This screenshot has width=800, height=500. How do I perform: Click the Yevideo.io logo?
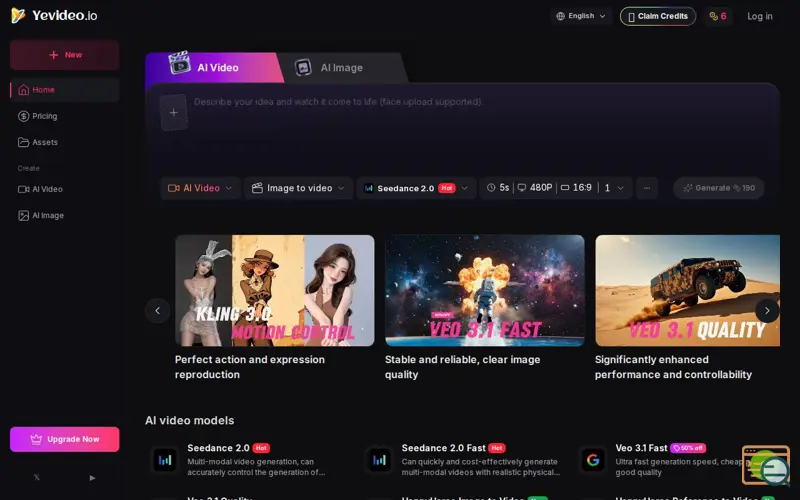pos(54,16)
